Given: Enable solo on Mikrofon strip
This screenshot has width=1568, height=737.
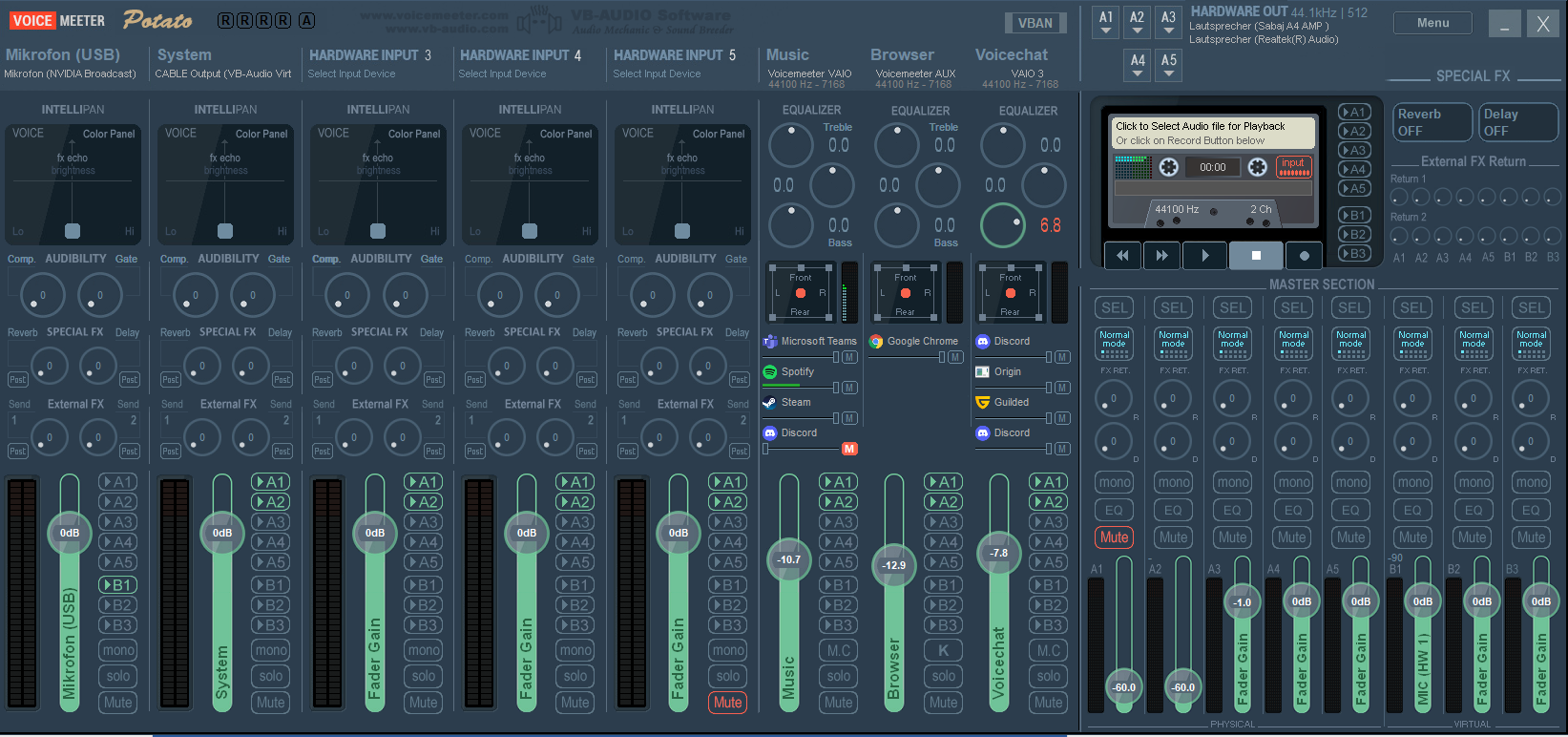Looking at the screenshot, I should [118, 676].
